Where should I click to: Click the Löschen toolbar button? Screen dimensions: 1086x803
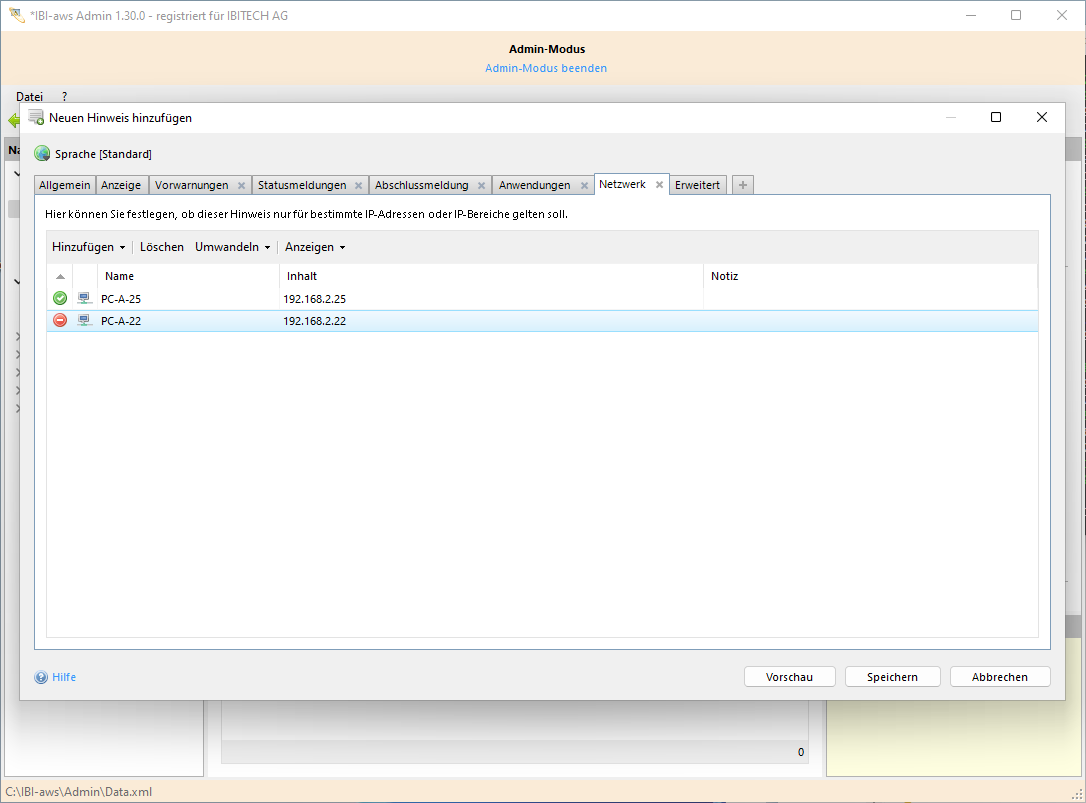pyautogui.click(x=161, y=247)
